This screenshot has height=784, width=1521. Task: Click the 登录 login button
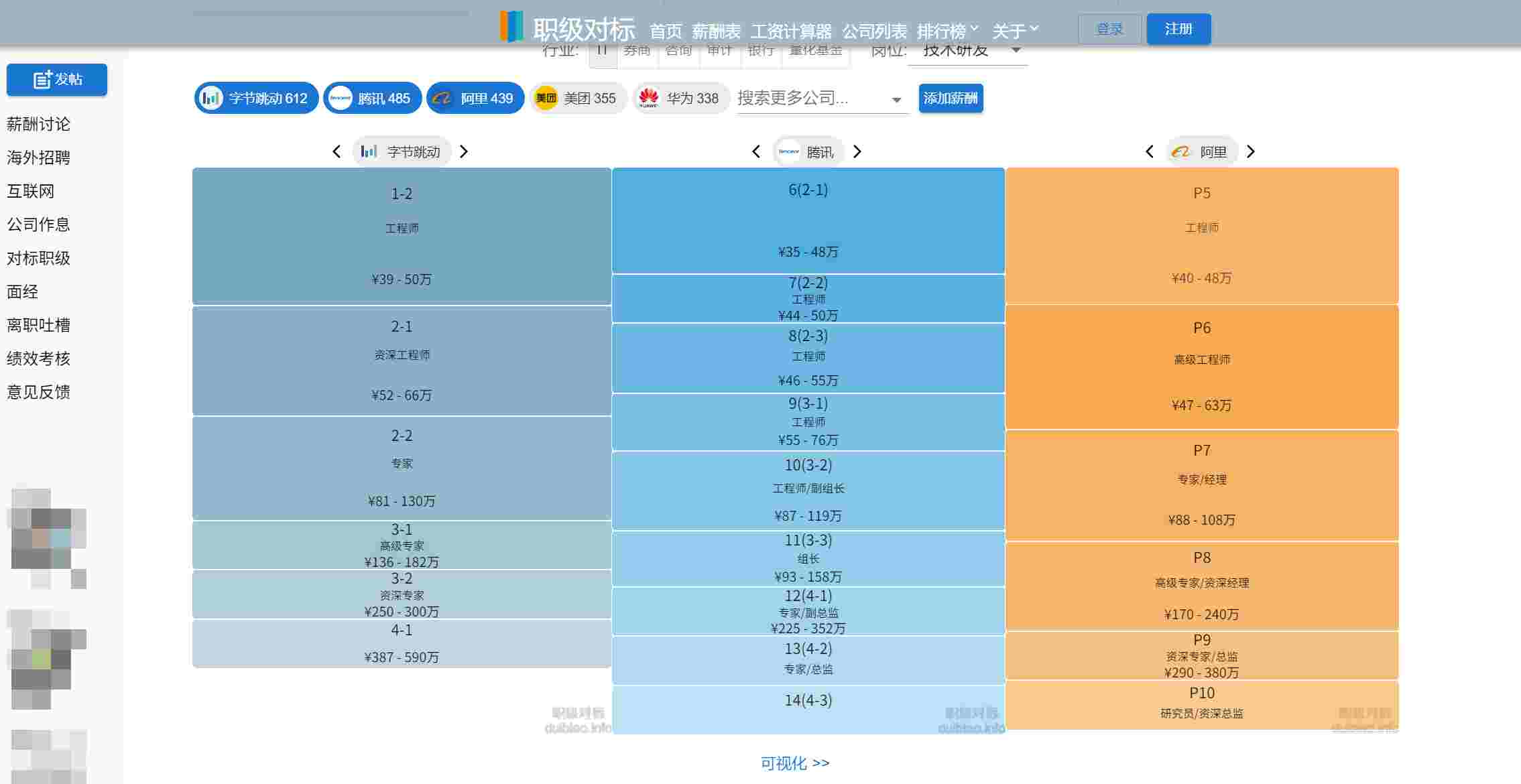(1109, 29)
